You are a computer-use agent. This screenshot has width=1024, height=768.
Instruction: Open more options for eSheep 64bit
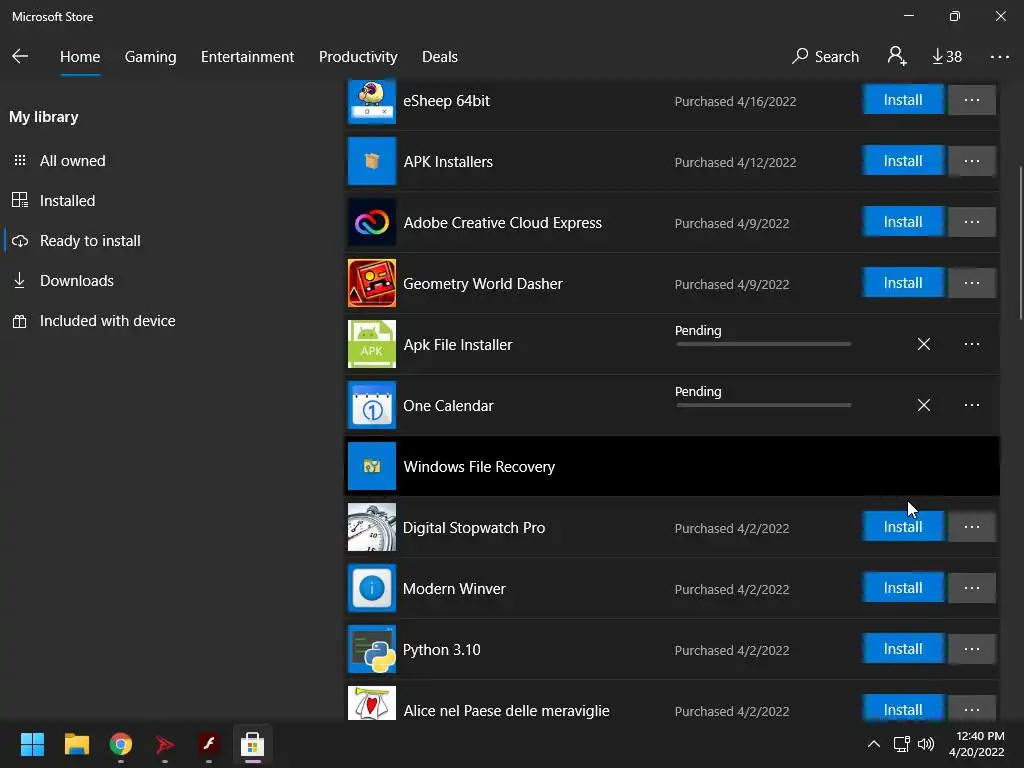tap(972, 100)
